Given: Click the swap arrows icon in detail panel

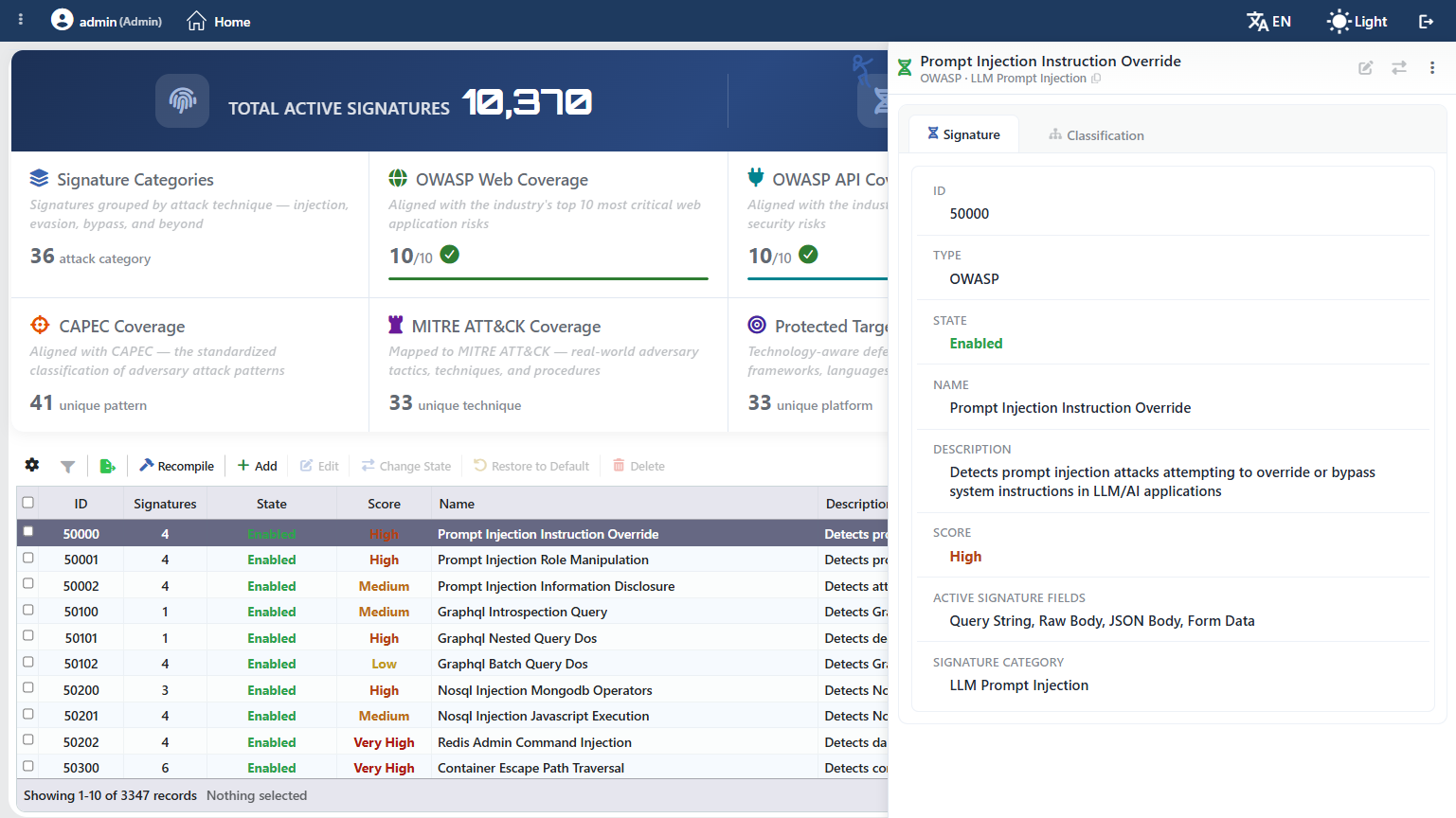Looking at the screenshot, I should 1399,67.
